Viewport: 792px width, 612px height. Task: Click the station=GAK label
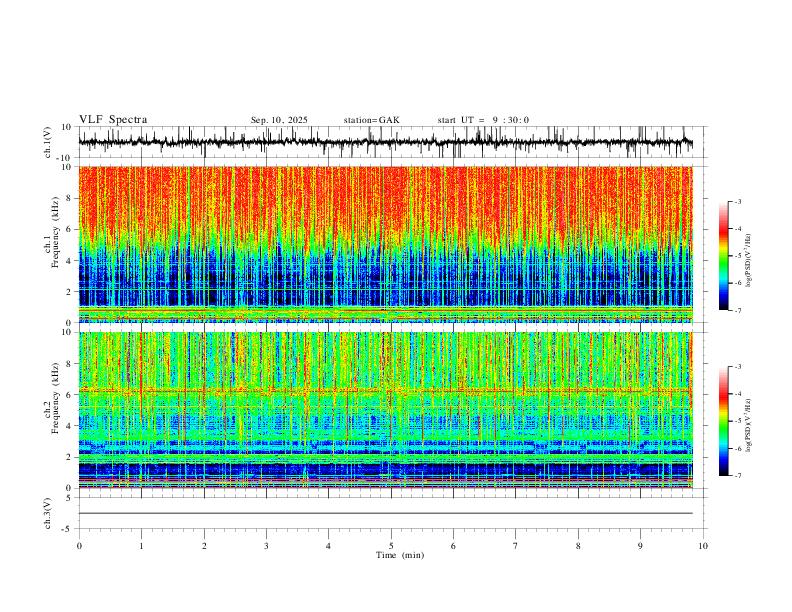tap(371, 120)
